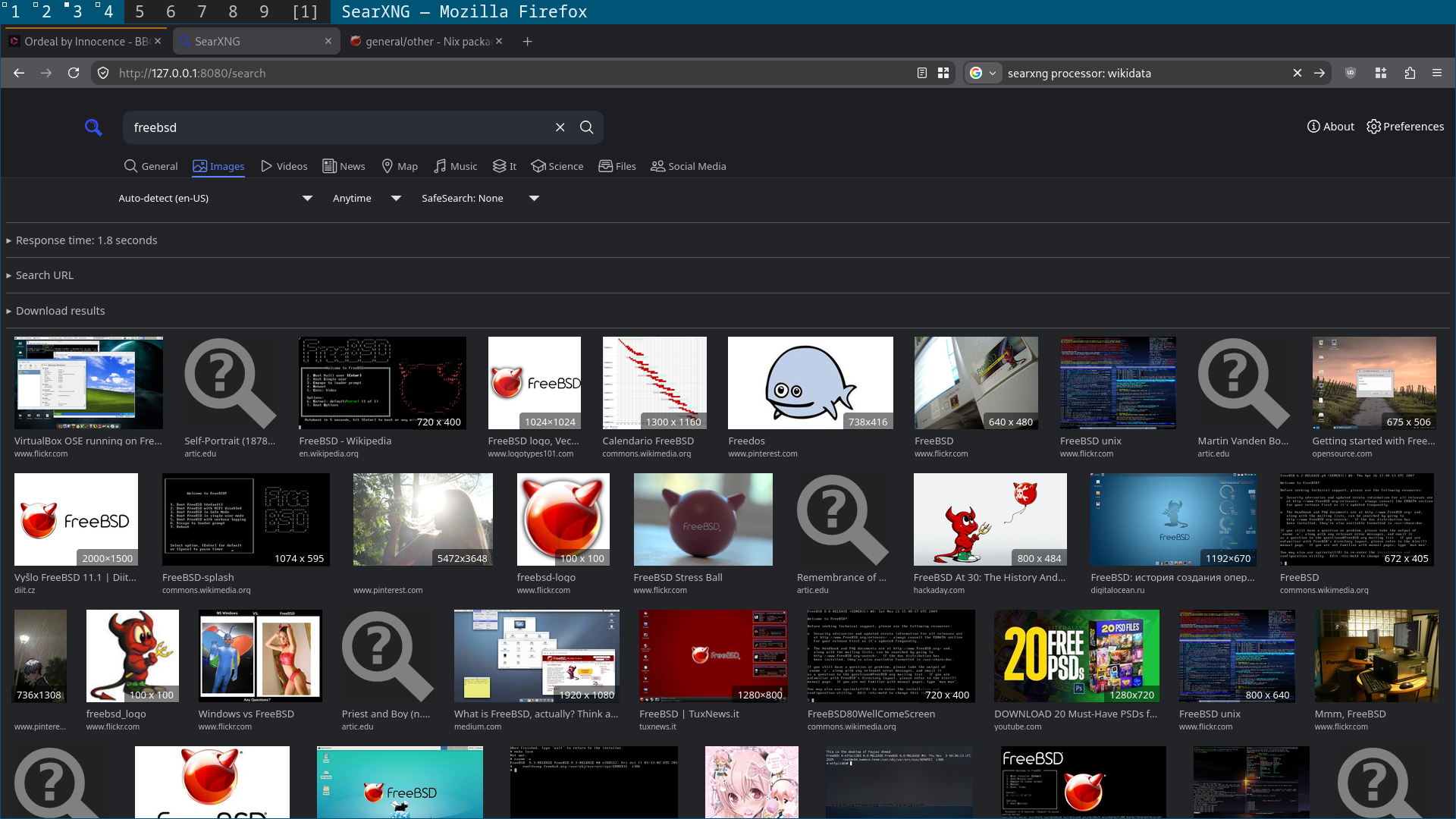Open the Google search engine selector
The width and height of the screenshot is (1456, 819).
pyautogui.click(x=982, y=73)
